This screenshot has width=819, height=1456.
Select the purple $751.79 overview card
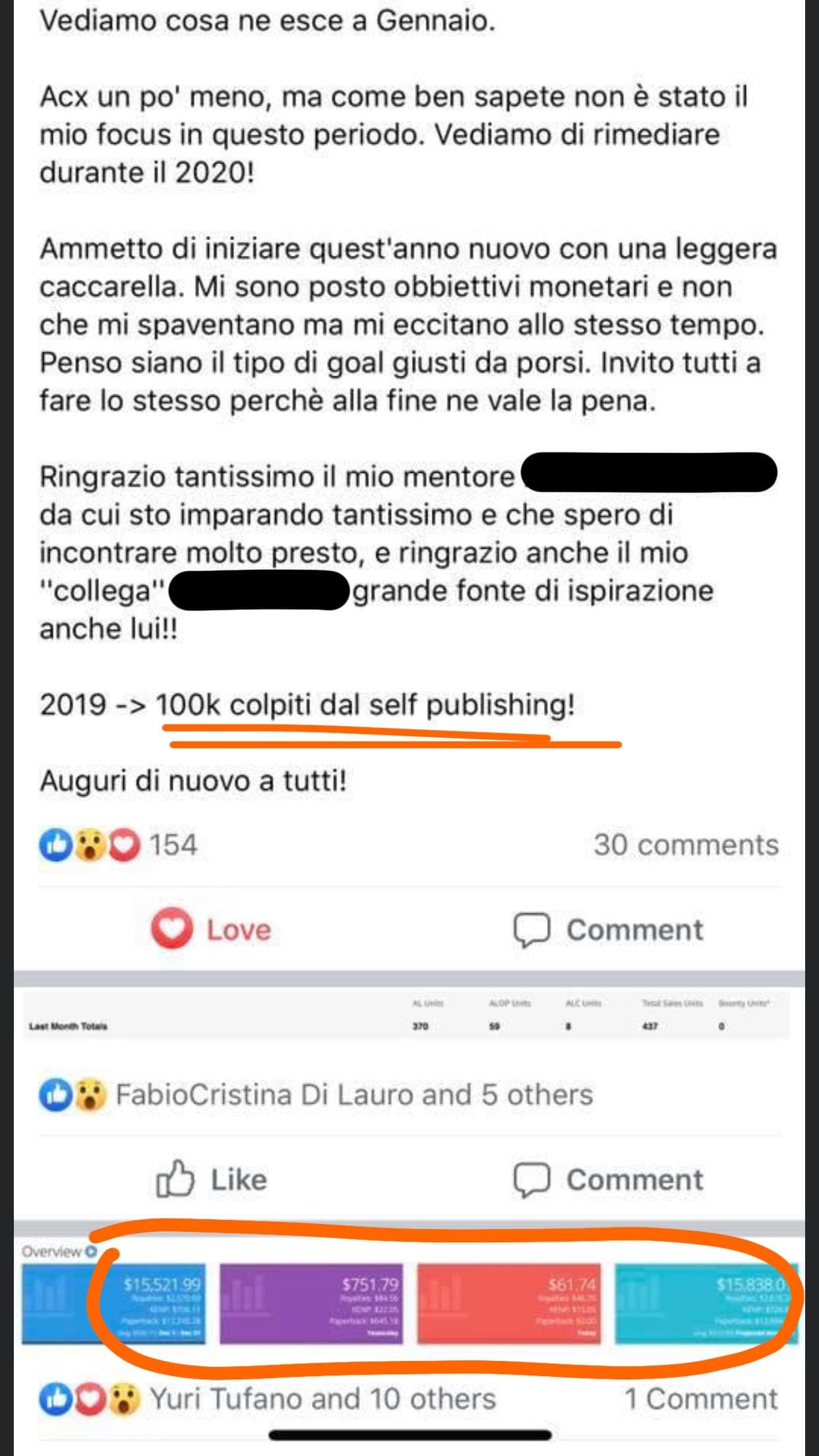click(311, 1304)
